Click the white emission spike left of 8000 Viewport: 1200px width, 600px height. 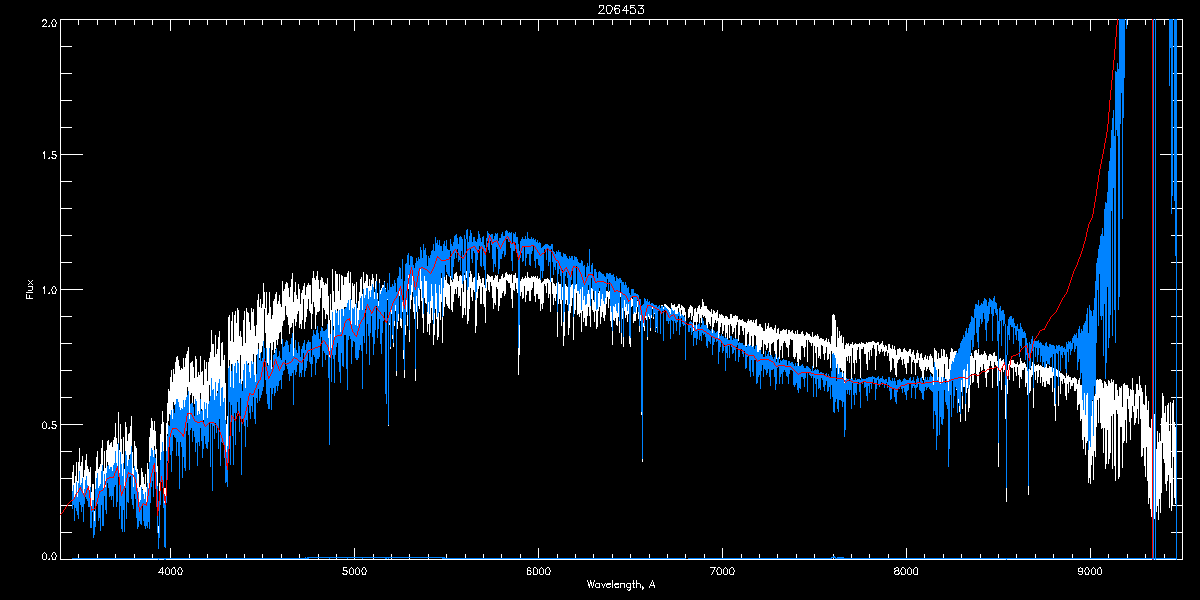835,318
